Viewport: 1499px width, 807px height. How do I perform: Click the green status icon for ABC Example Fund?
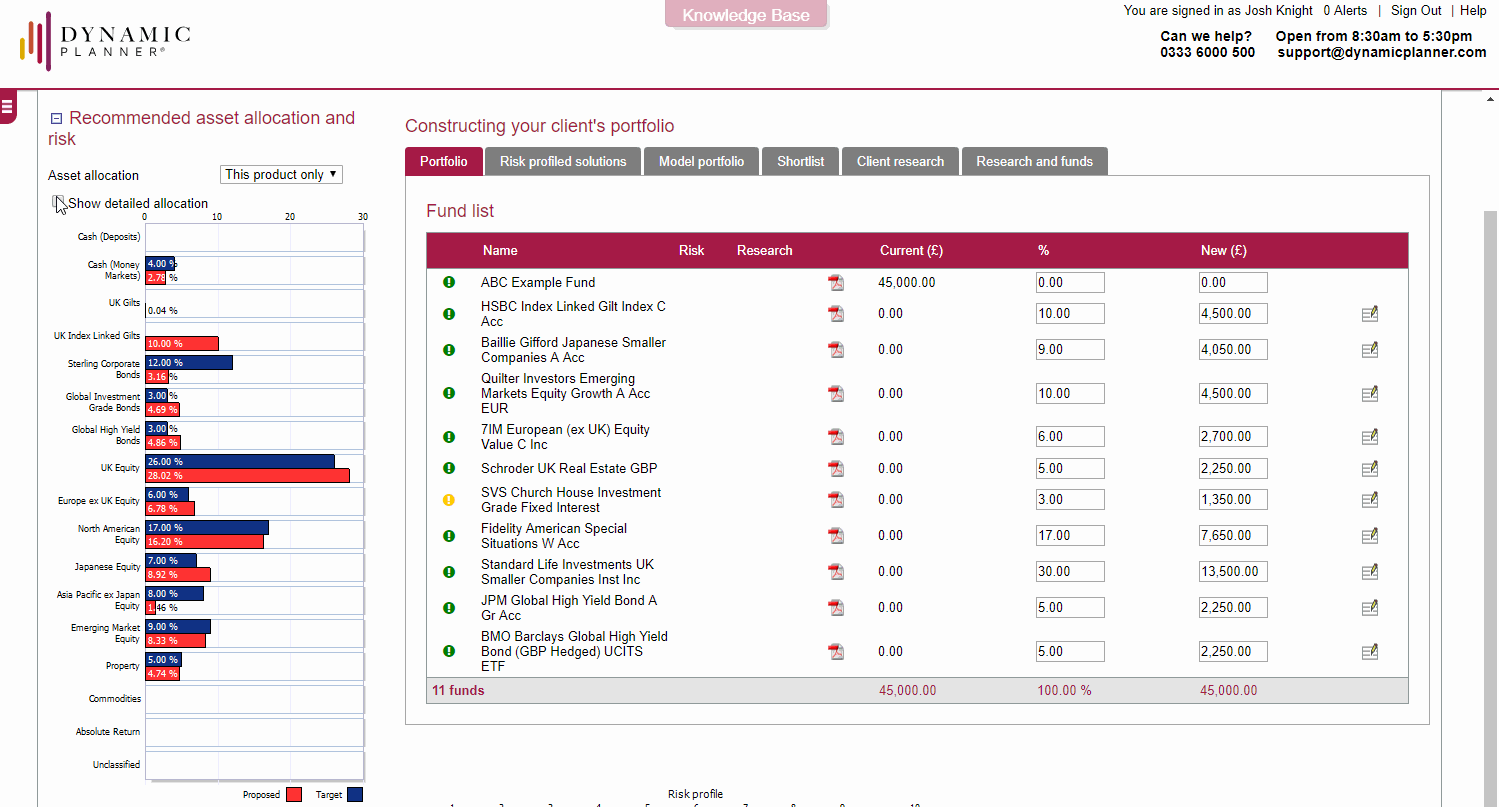[449, 283]
